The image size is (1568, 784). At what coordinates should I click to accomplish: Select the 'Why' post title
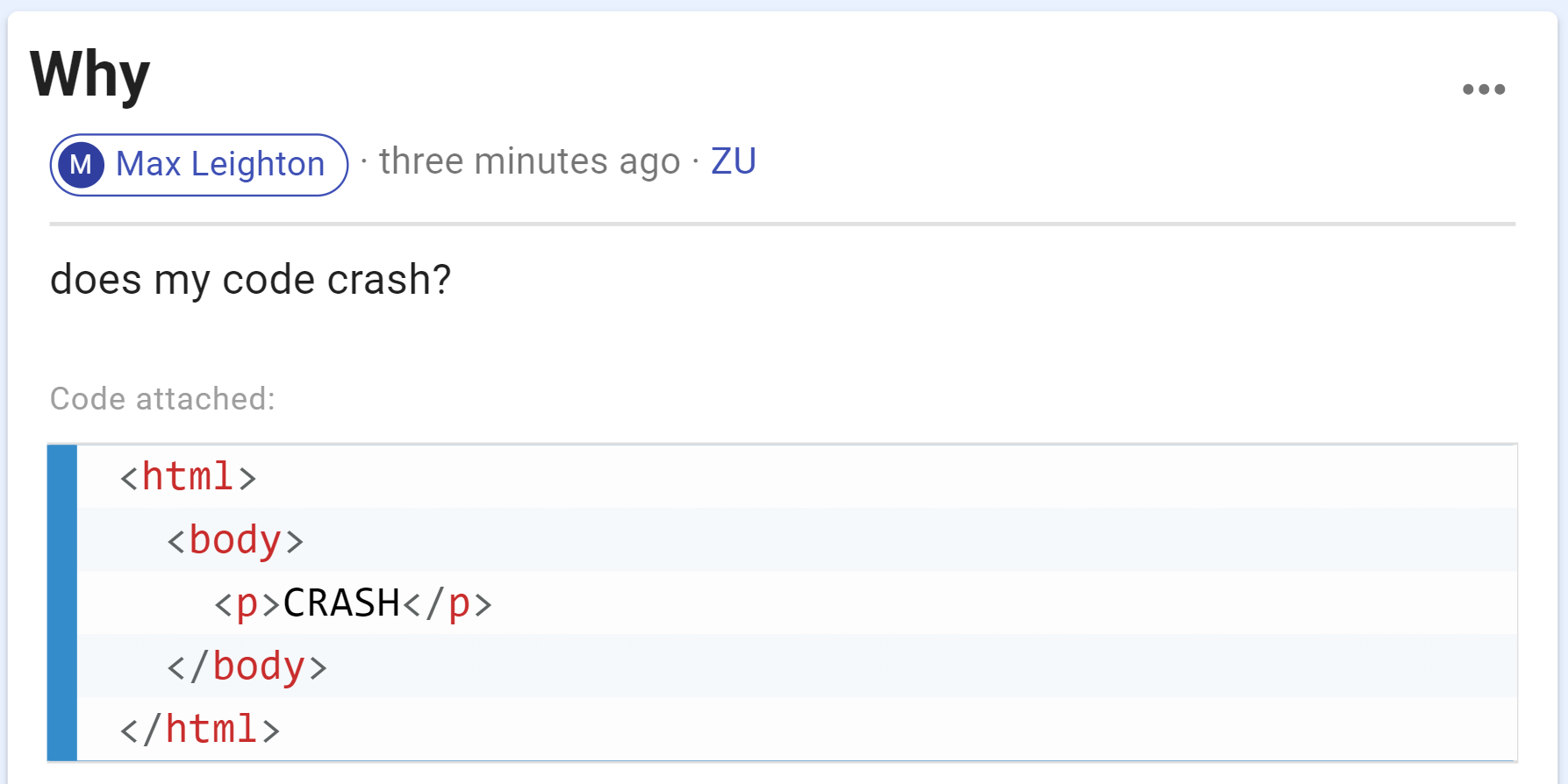[x=90, y=75]
